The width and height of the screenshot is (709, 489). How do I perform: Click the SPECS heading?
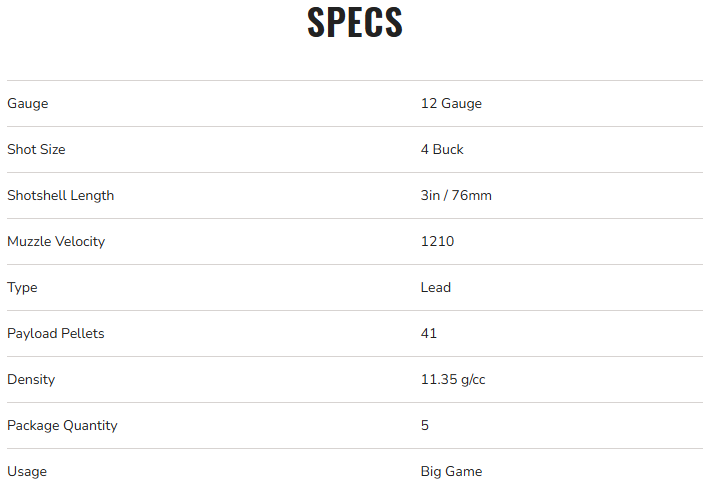(354, 23)
